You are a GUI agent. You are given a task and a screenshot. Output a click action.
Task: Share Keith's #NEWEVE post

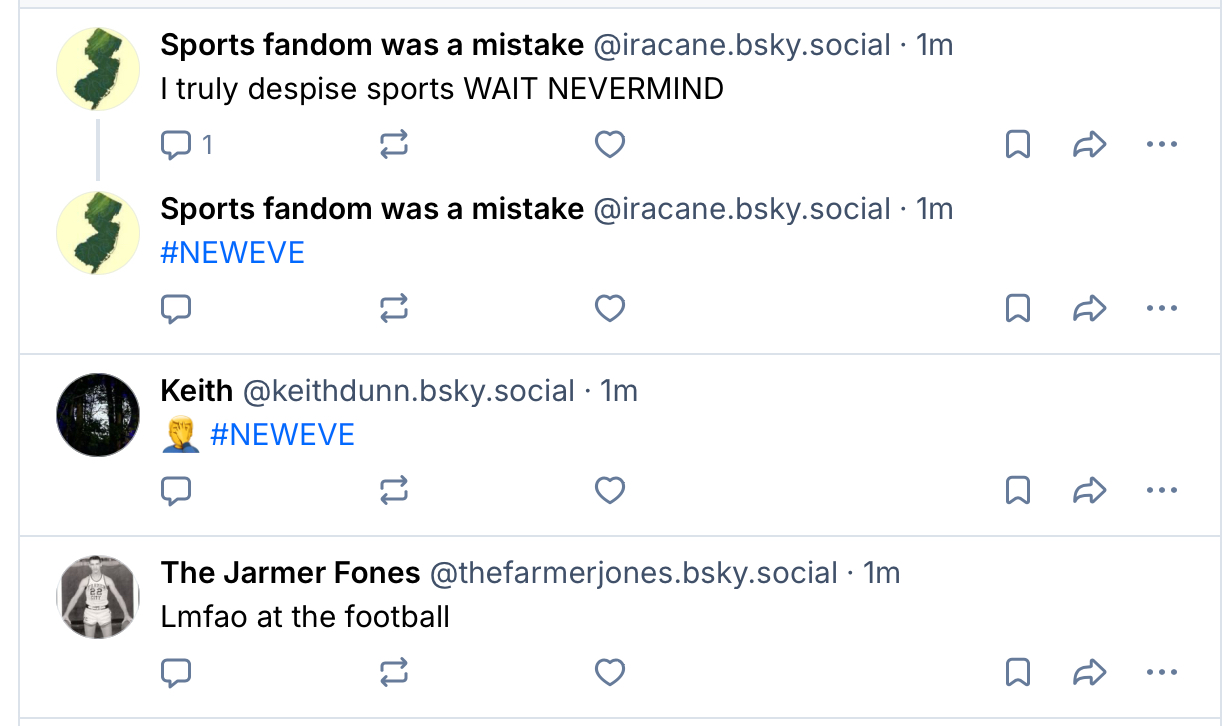tap(1088, 491)
